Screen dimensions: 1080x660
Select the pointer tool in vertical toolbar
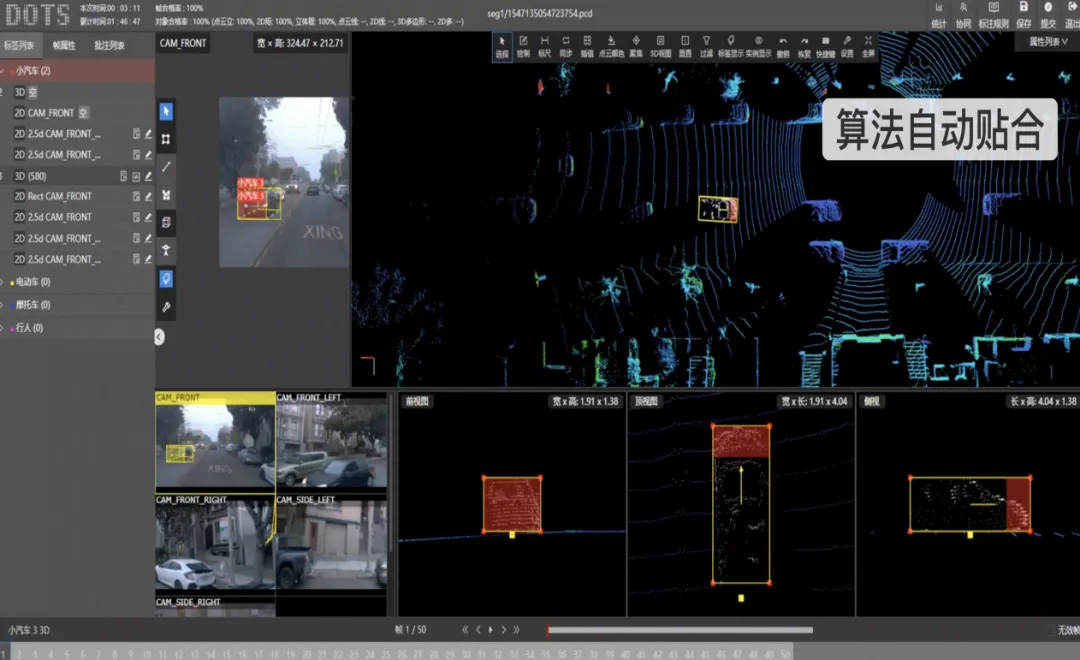tap(166, 111)
